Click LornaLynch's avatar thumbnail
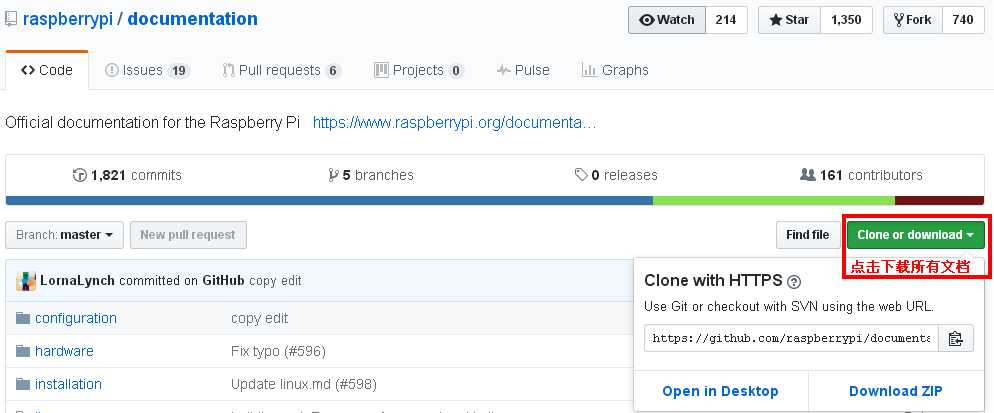Viewport: 994px width, 413px height. pyautogui.click(x=26, y=281)
